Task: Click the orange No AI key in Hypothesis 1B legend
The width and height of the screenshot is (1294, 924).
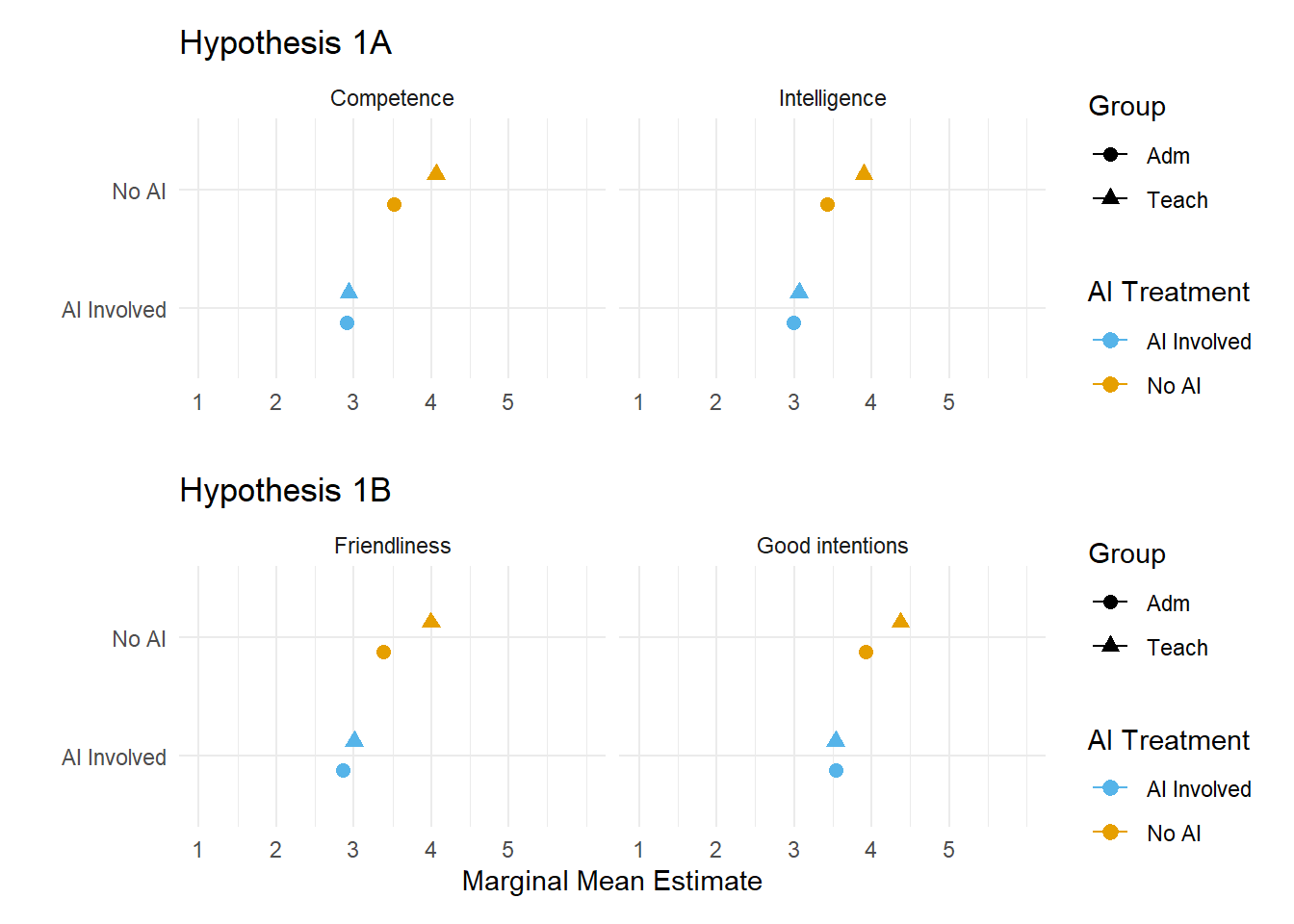Action: point(1110,832)
